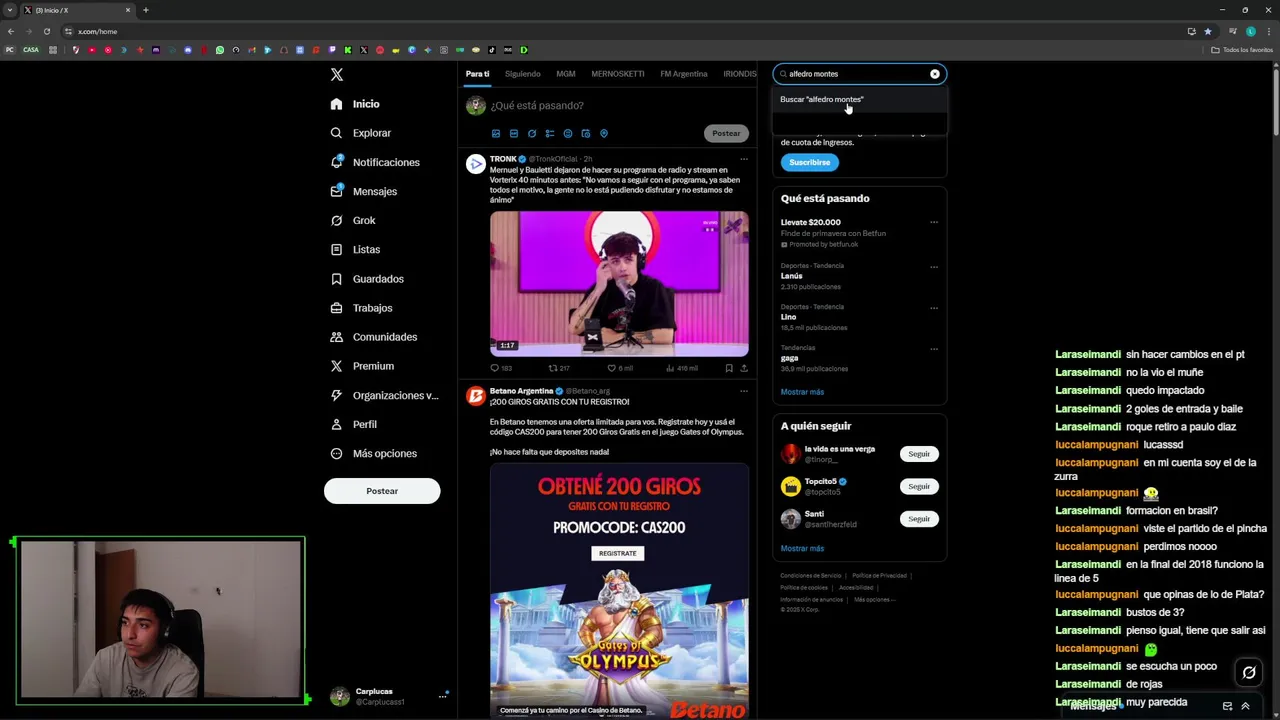Open emoji picker in composer
This screenshot has height=720, width=1280.
[x=568, y=133]
